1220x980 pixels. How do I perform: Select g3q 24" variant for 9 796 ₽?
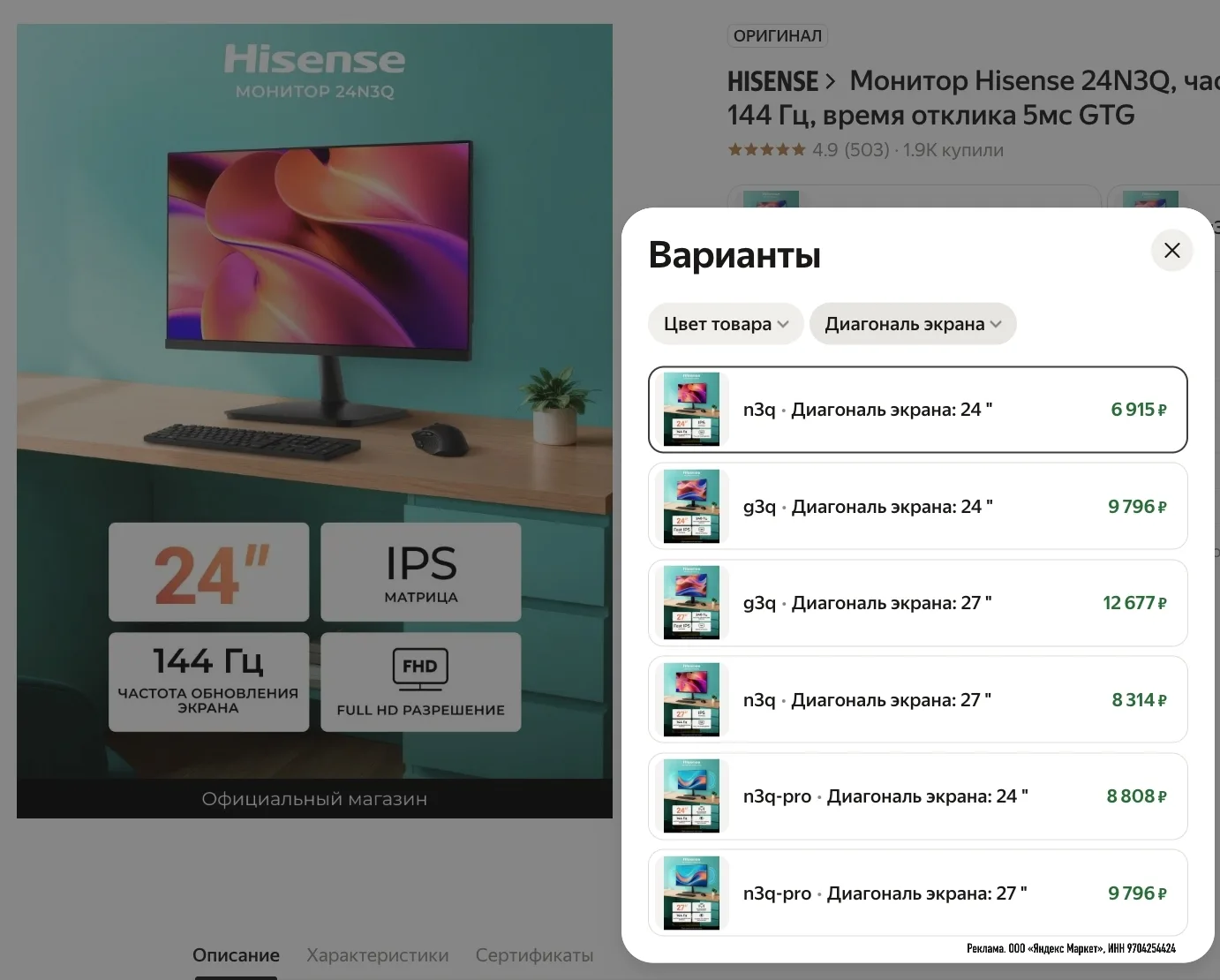pos(918,507)
